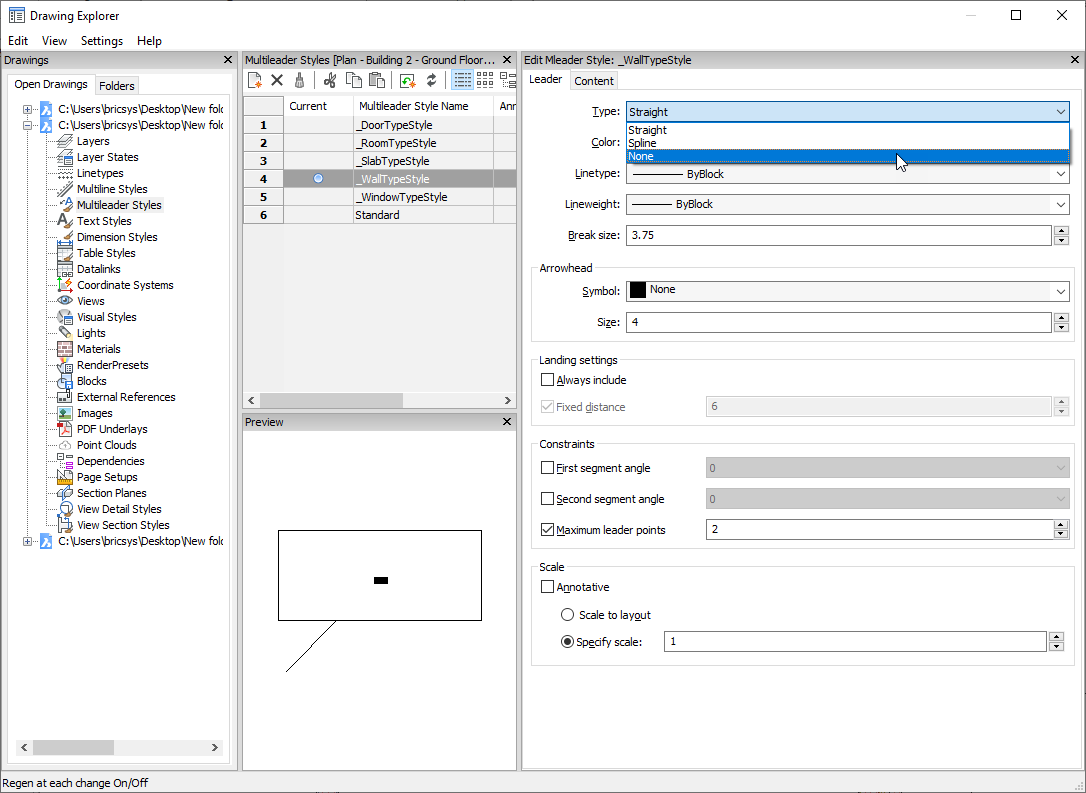Enable the Always include checkbox
1086x793 pixels.
[547, 380]
